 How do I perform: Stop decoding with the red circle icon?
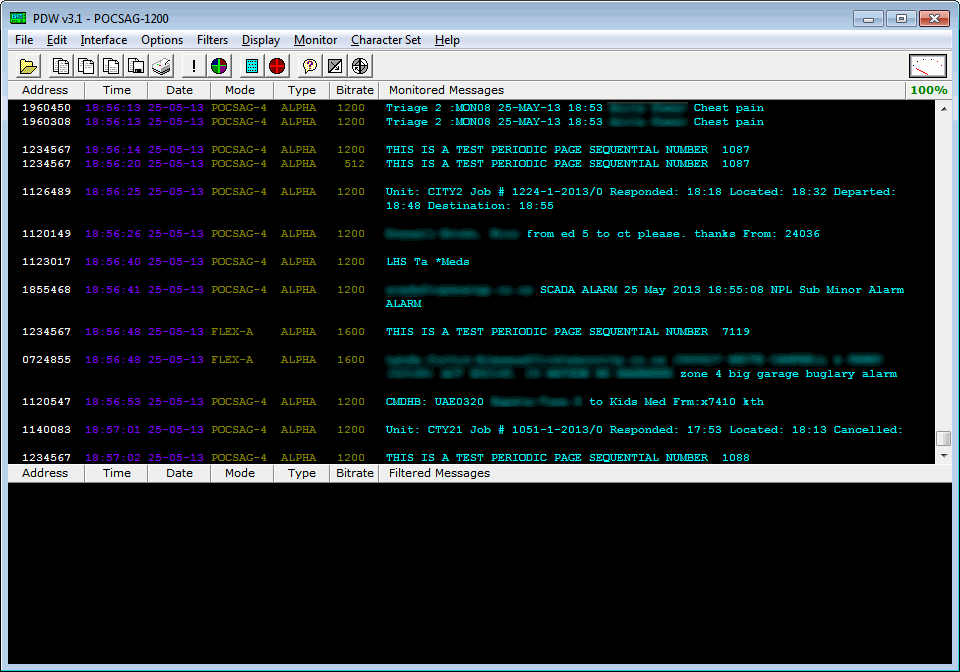(x=277, y=66)
